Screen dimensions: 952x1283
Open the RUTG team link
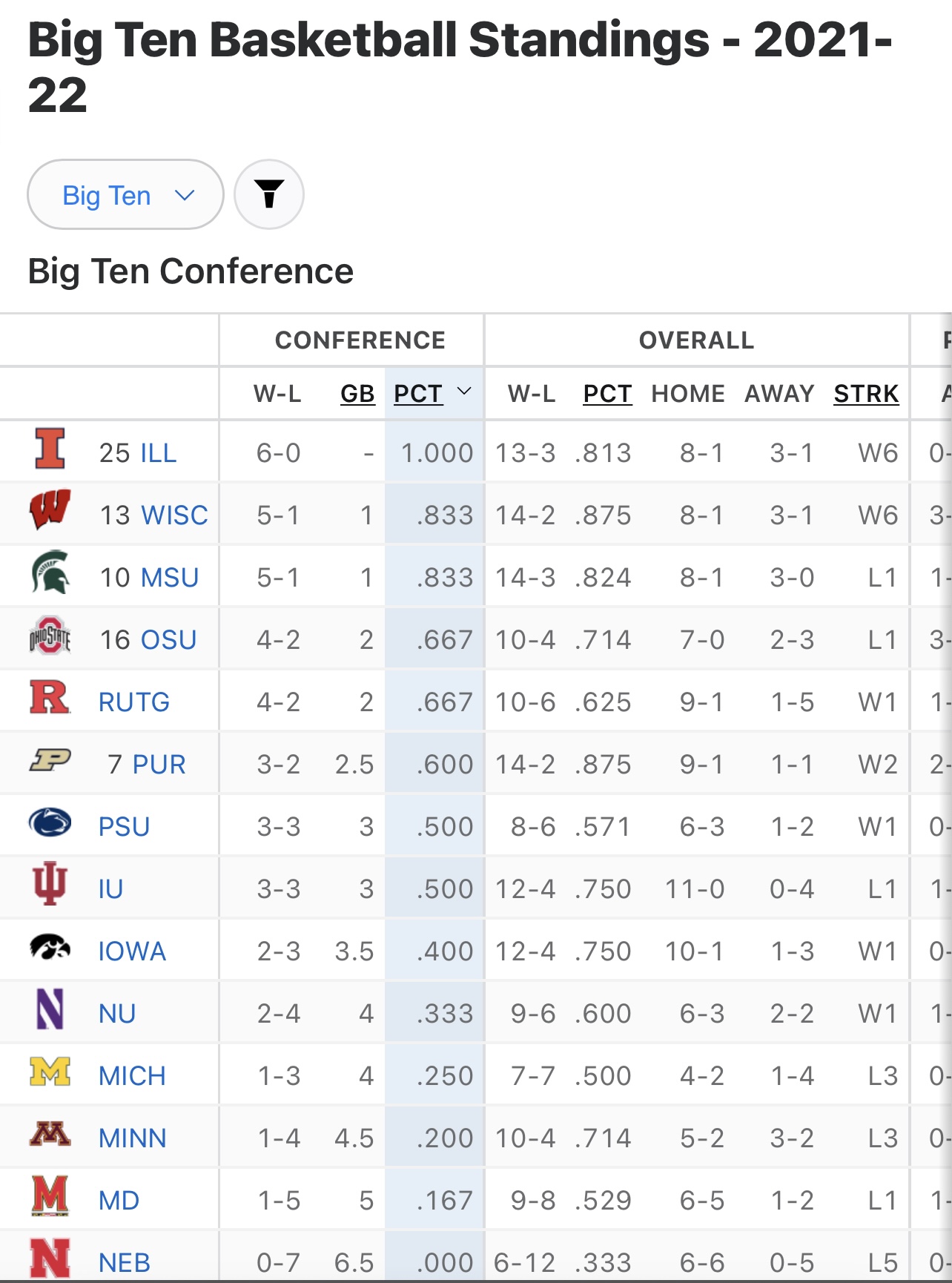tap(134, 702)
